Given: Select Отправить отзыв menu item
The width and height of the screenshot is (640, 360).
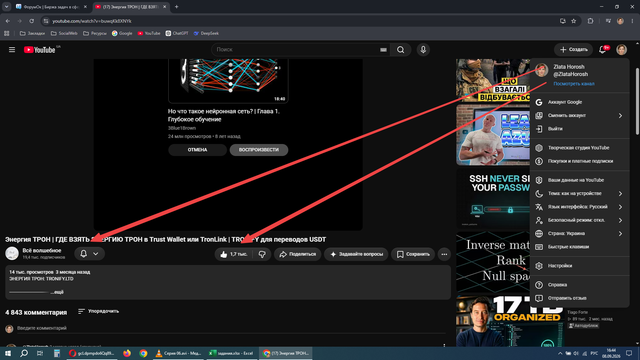Looking at the screenshot, I should (x=580, y=298).
